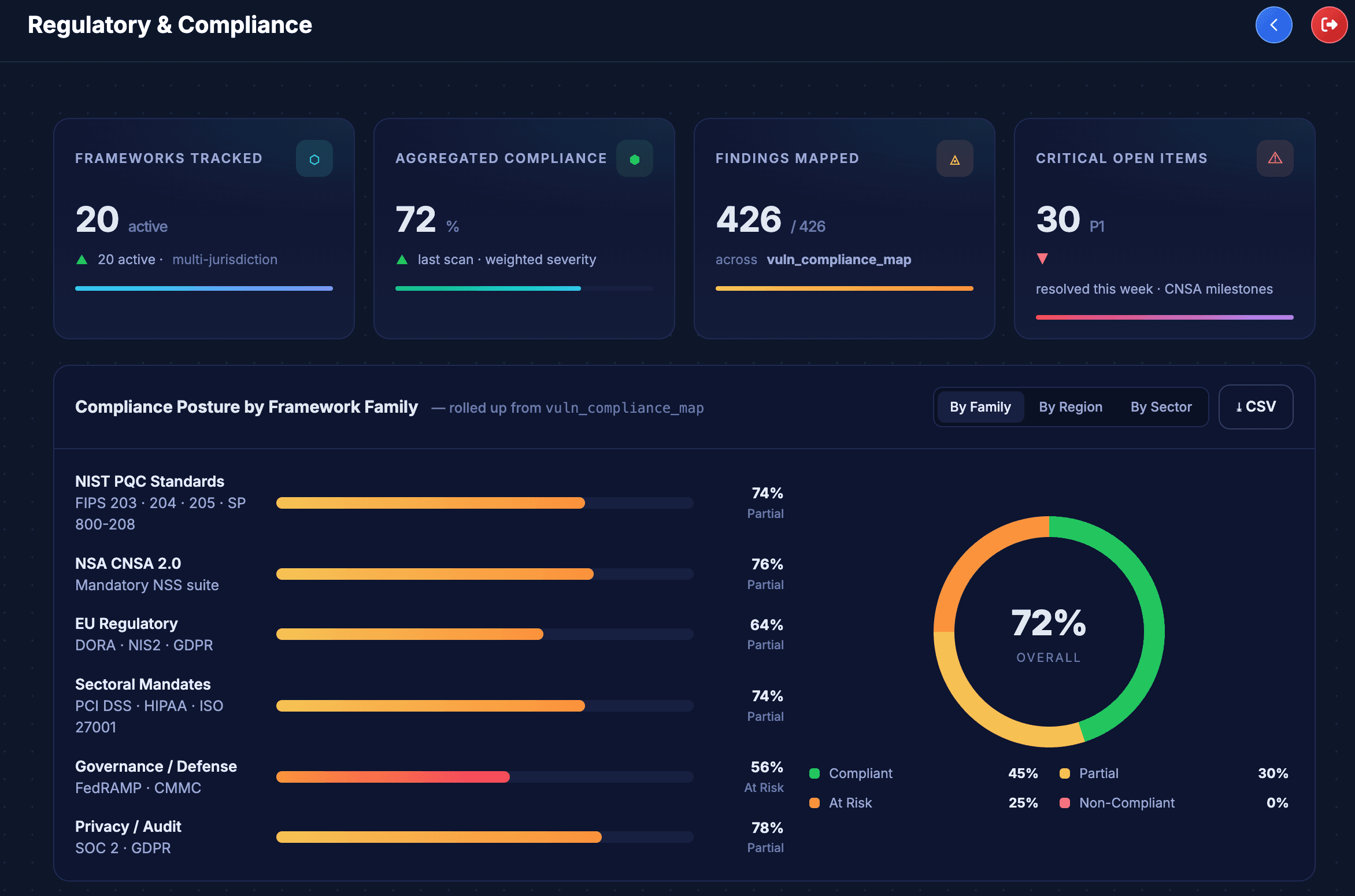The width and height of the screenshot is (1355, 896).
Task: Click the '426' findings mapped number
Action: click(749, 220)
